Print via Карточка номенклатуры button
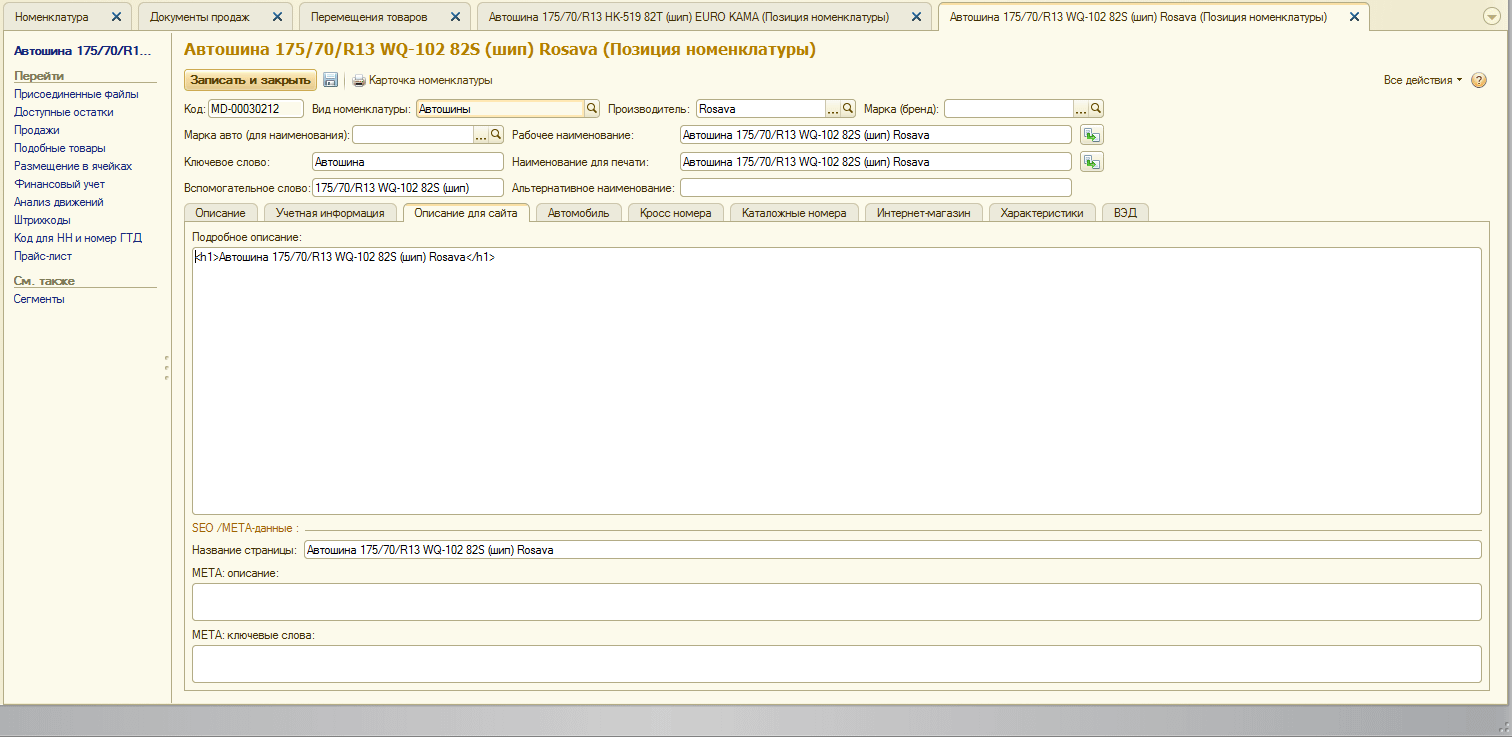1512x737 pixels. click(x=421, y=80)
